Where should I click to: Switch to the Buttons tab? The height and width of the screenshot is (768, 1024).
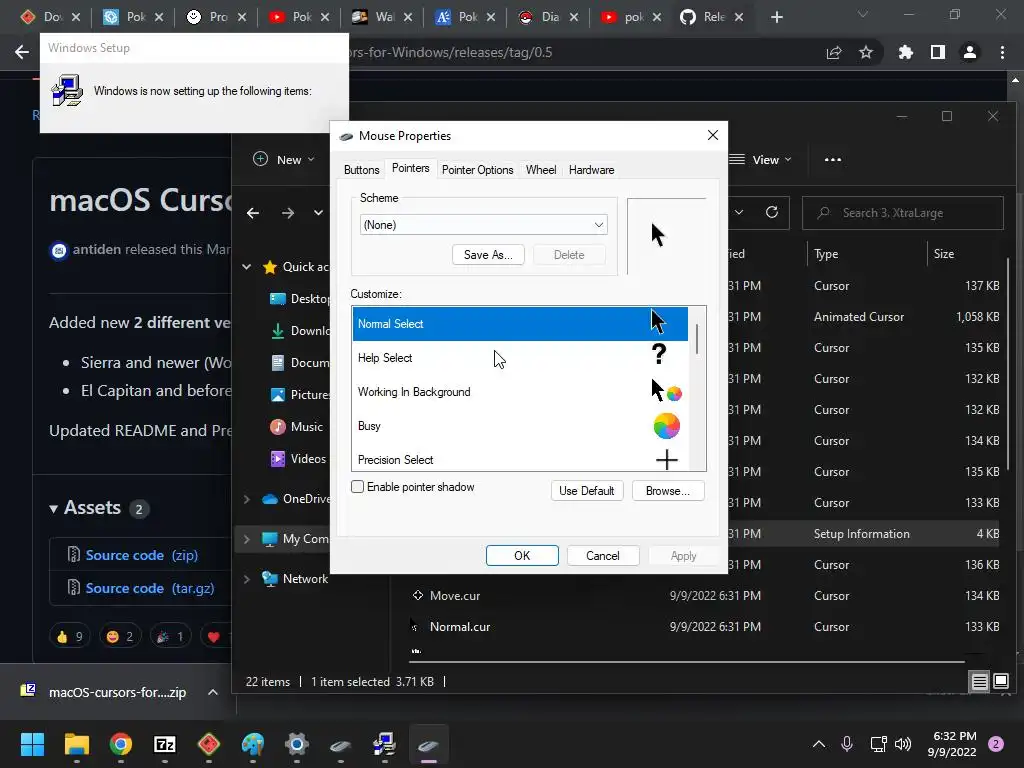(x=361, y=170)
